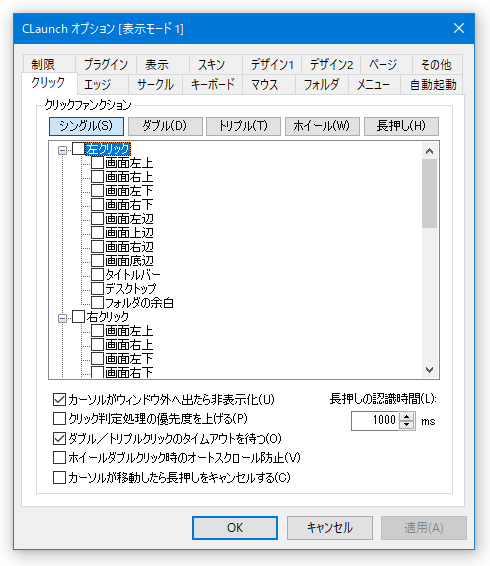Viewport: 490px width, 566px height.
Task: Check タイトルバー checkbox
Action: pyautogui.click(x=97, y=275)
